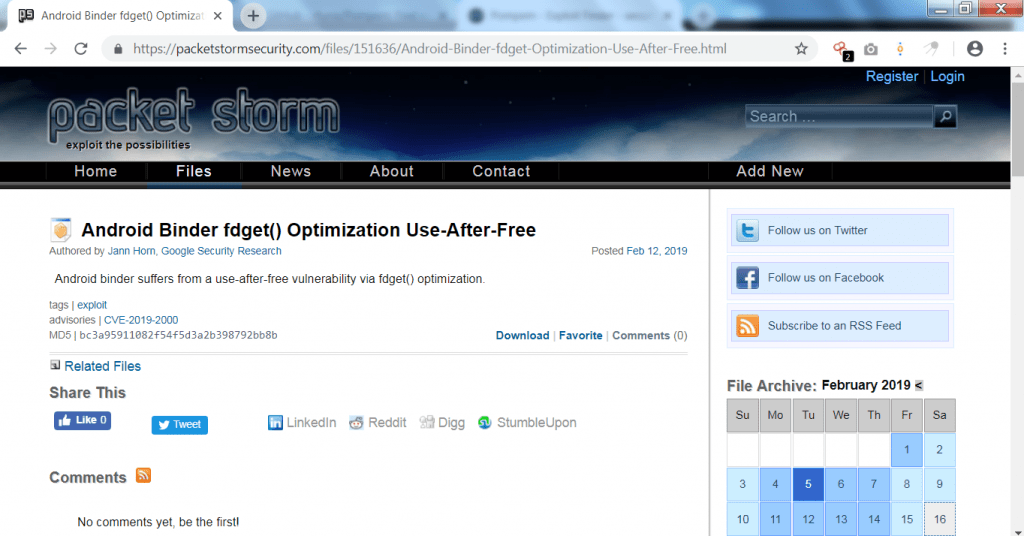Image resolution: width=1024 pixels, height=536 pixels.
Task: Share this on Reddit
Action: [x=377, y=422]
